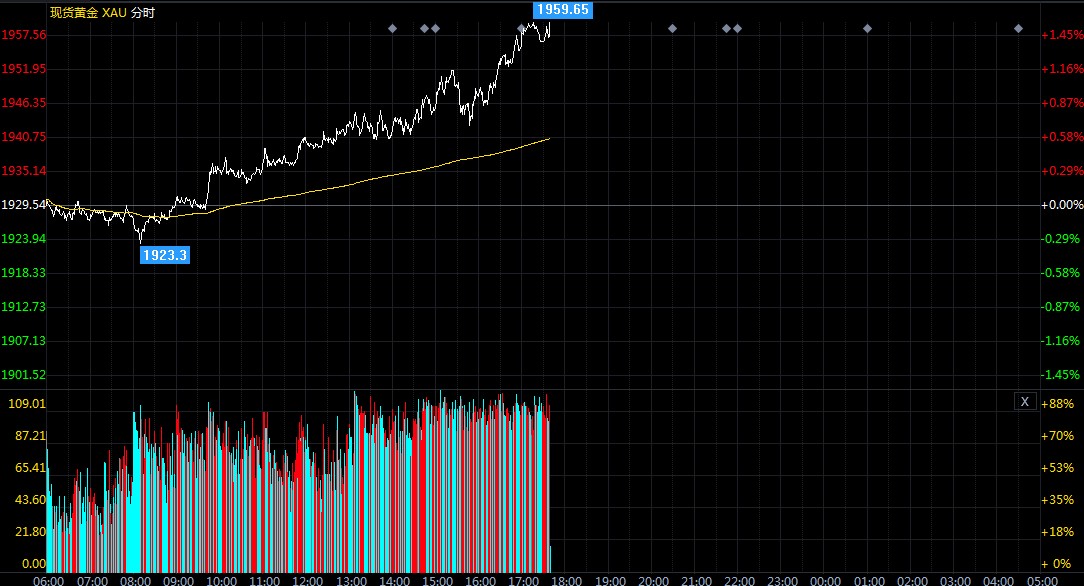Open the diamond marker just before 22:00
The image size is (1084, 586).
727,28
